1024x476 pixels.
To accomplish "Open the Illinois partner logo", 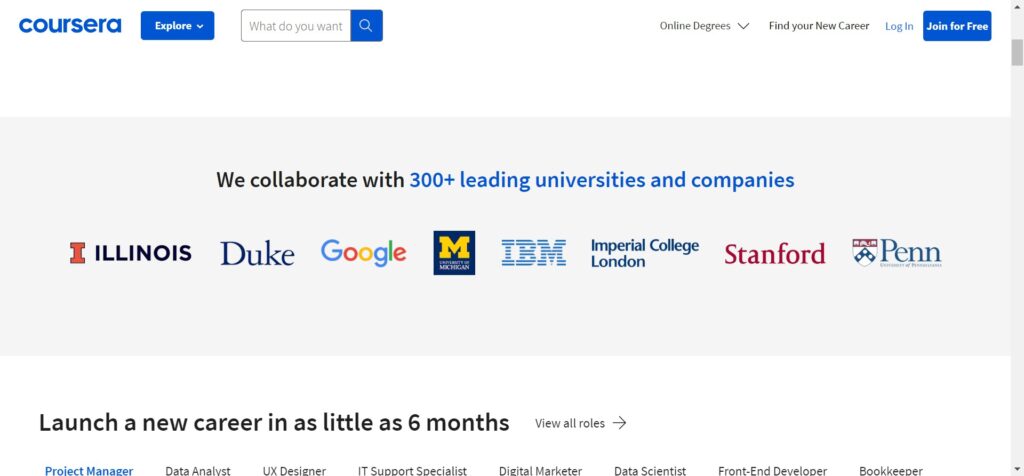I will [131, 253].
